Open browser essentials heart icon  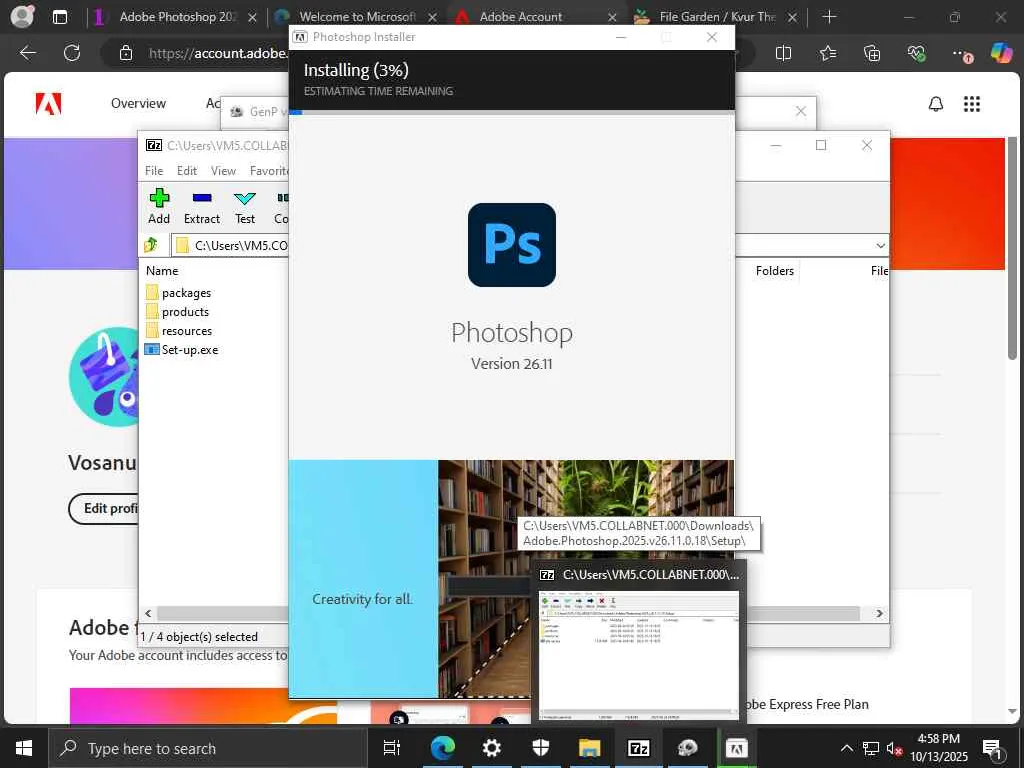point(916,53)
